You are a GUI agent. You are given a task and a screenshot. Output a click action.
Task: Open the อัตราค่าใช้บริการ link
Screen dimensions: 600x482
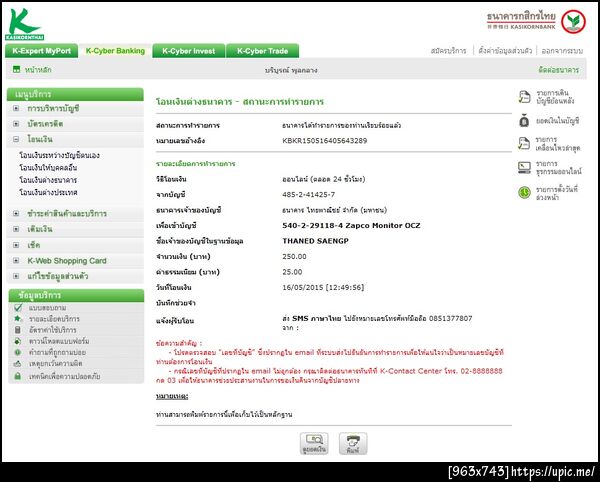pyautogui.click(x=52, y=330)
